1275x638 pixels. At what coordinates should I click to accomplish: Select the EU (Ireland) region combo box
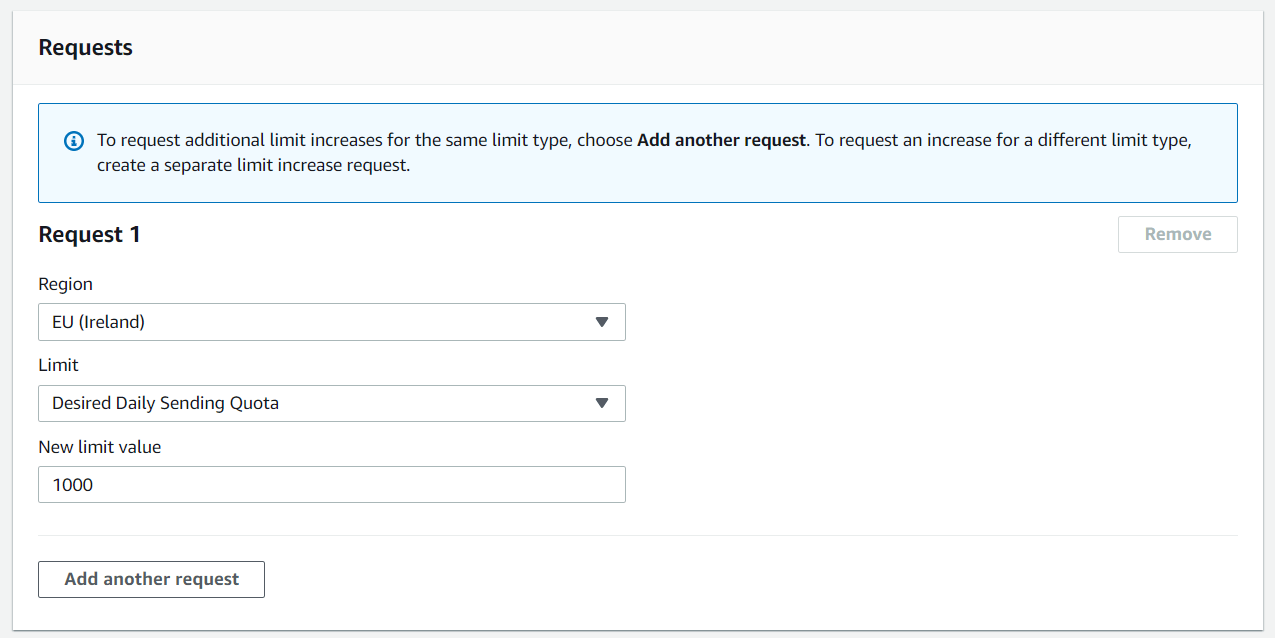(320, 322)
